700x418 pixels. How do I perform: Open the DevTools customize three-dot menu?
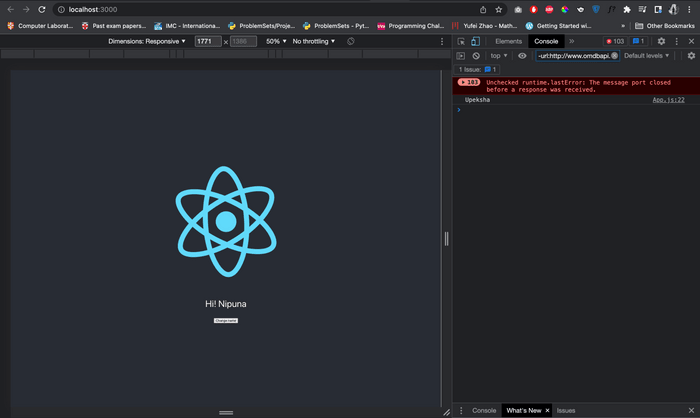[676, 41]
